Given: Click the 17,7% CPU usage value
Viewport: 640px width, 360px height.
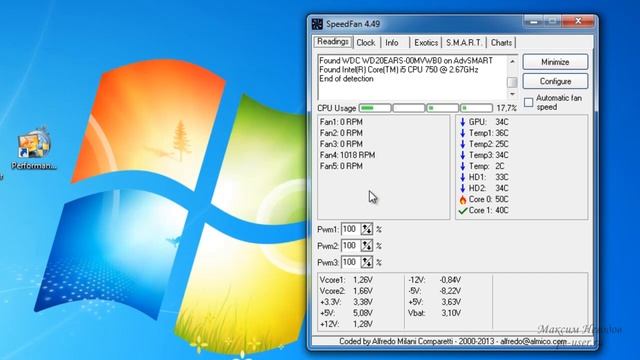Looking at the screenshot, I should 507,108.
